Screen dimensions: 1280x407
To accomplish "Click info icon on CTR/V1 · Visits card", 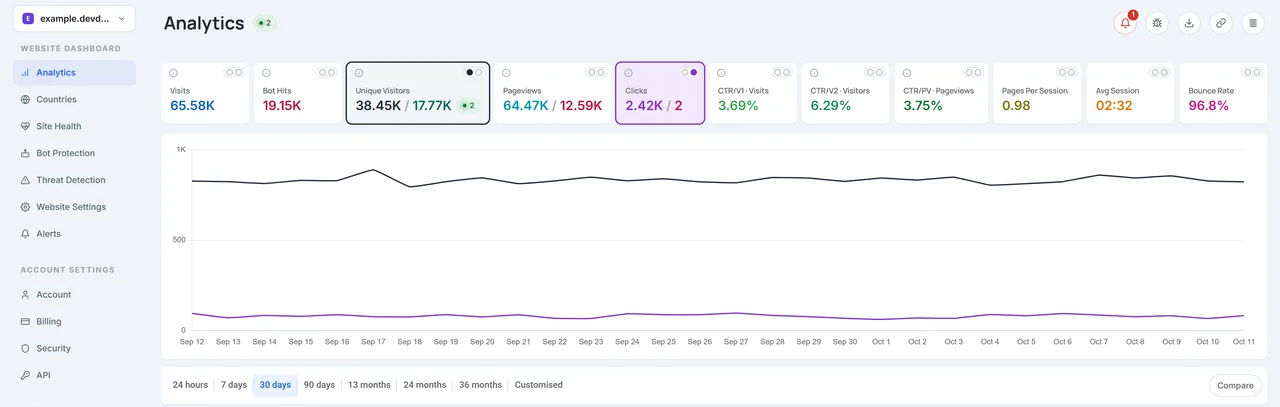I will pyautogui.click(x=722, y=73).
